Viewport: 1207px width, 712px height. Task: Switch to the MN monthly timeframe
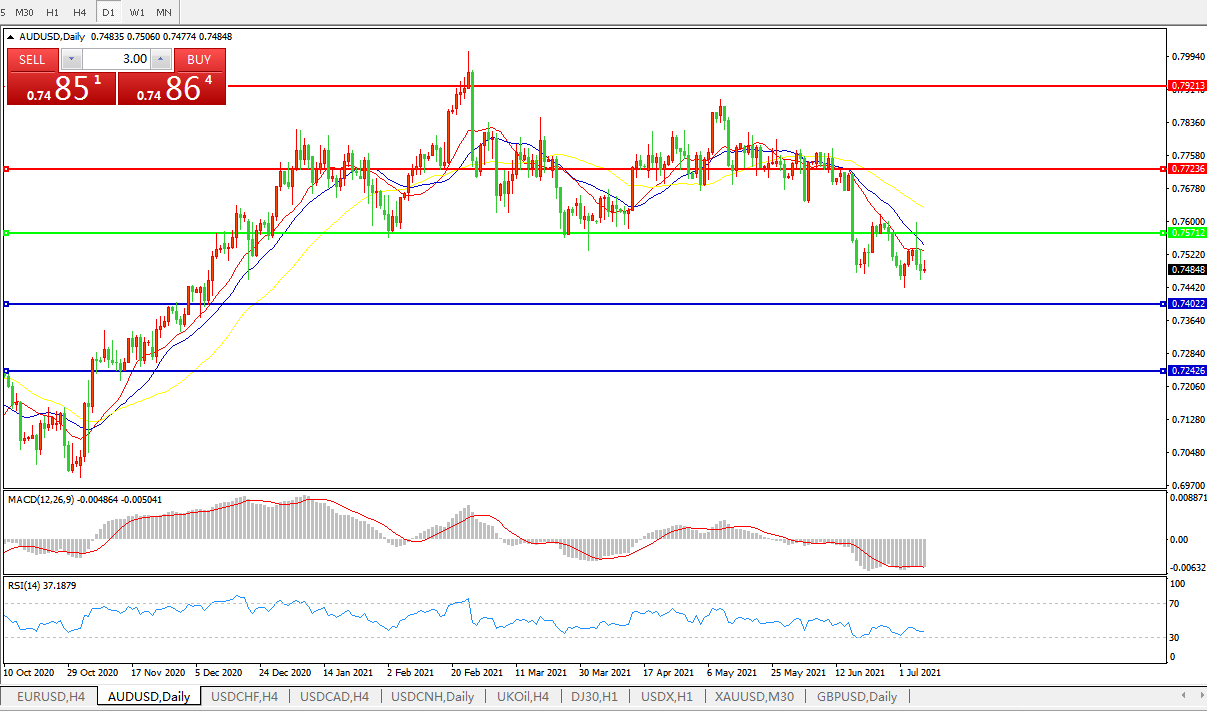(164, 12)
